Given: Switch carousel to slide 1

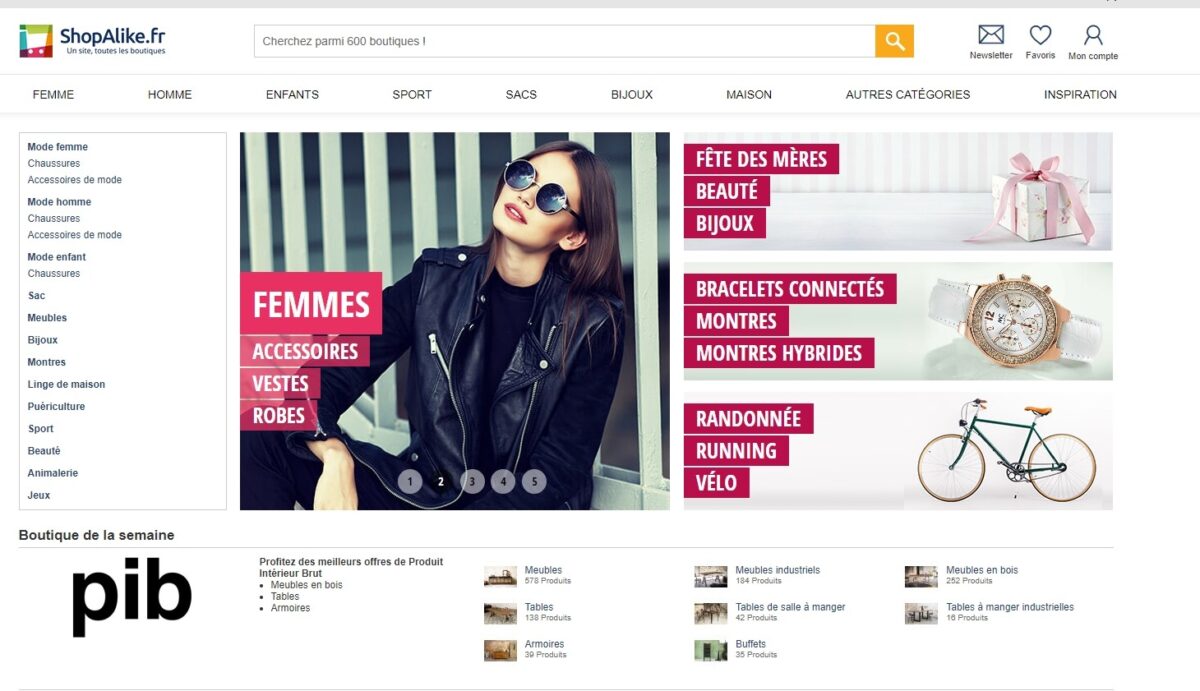Looking at the screenshot, I should (x=410, y=482).
